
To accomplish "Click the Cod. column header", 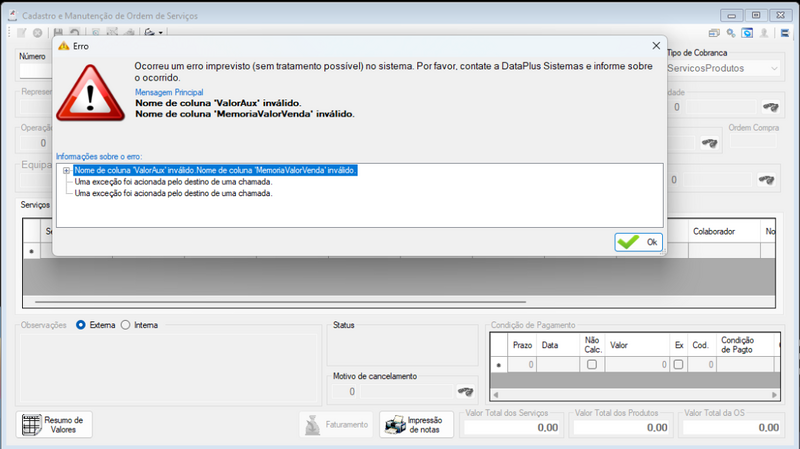I will (x=702, y=345).
